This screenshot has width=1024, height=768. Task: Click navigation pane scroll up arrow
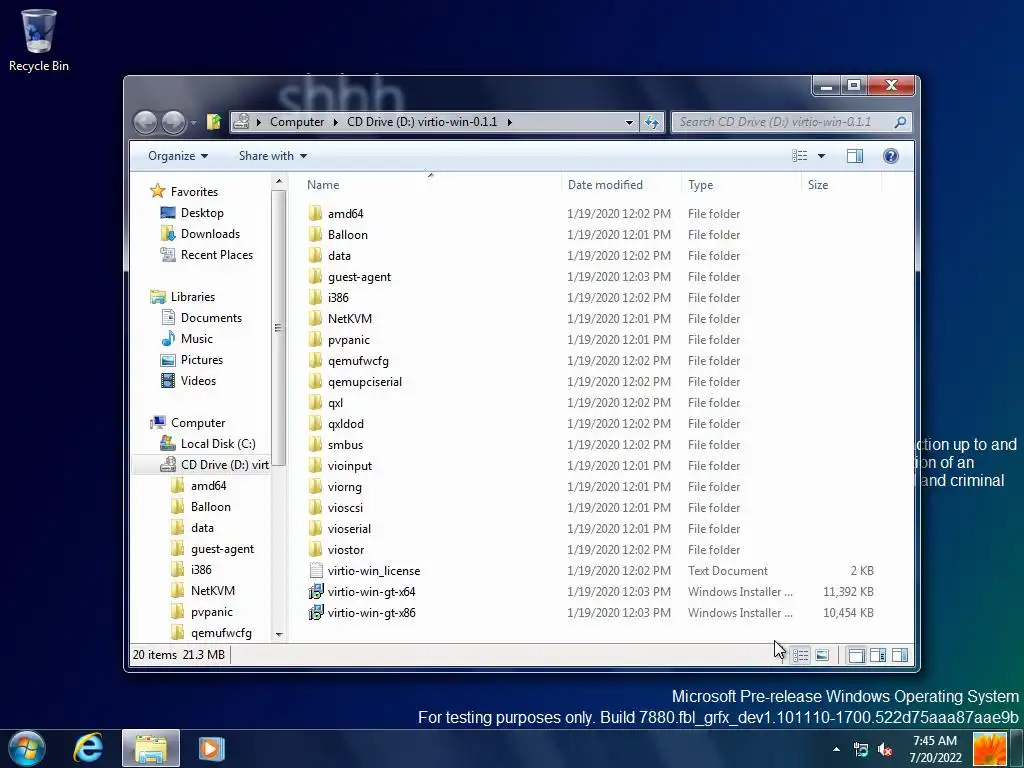(x=279, y=182)
